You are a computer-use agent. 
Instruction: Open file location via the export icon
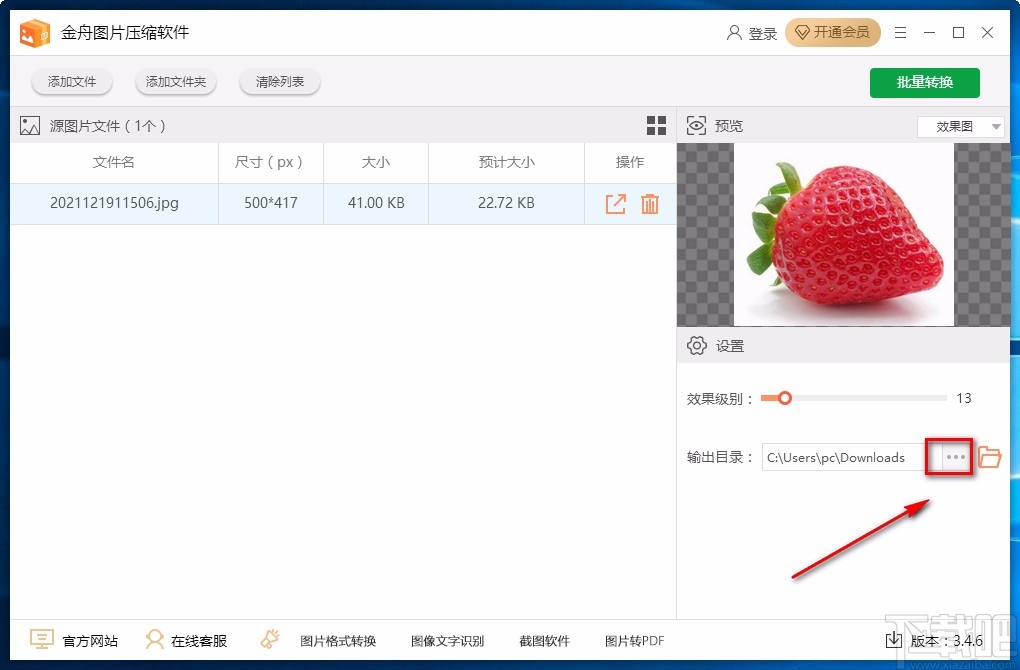coord(616,203)
